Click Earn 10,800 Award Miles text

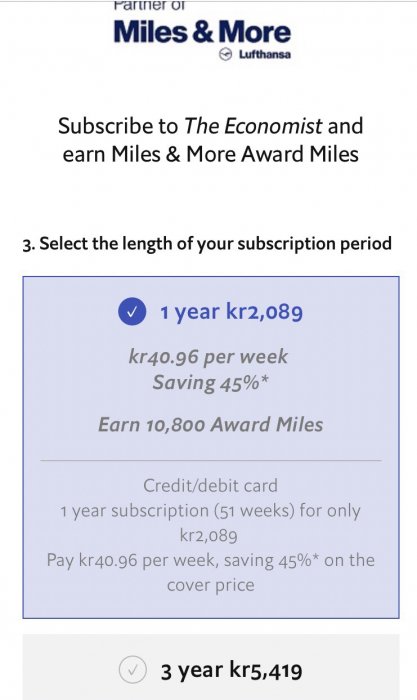211,425
